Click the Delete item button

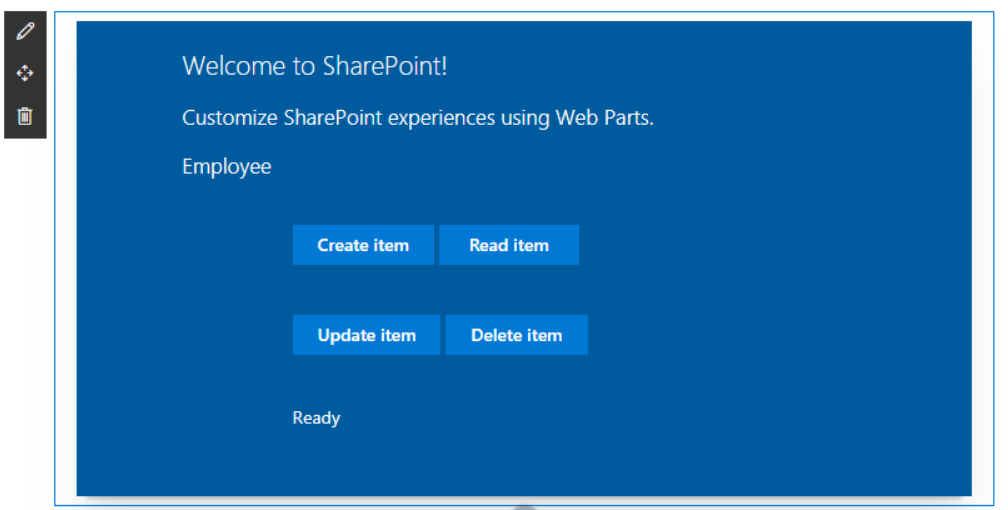[x=516, y=335]
